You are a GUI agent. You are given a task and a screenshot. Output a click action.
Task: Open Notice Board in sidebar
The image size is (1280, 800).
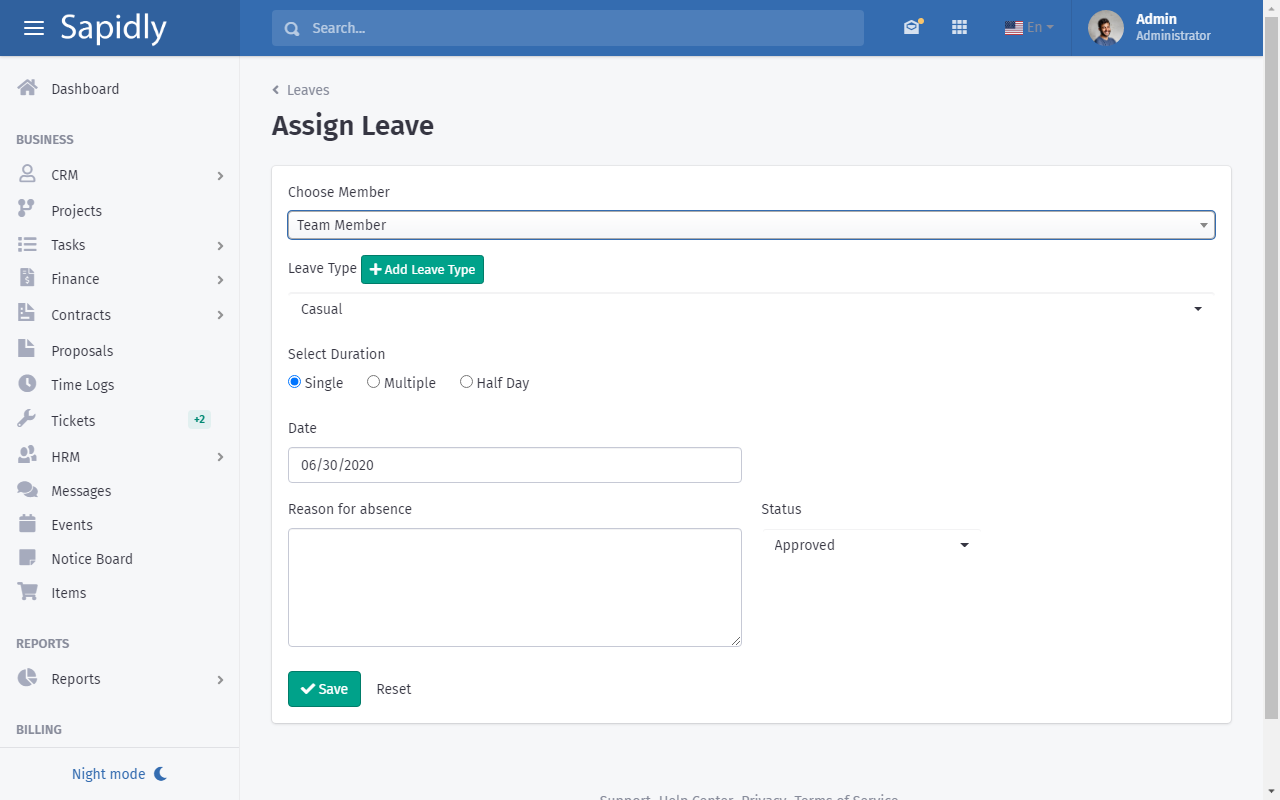pyautogui.click(x=92, y=559)
